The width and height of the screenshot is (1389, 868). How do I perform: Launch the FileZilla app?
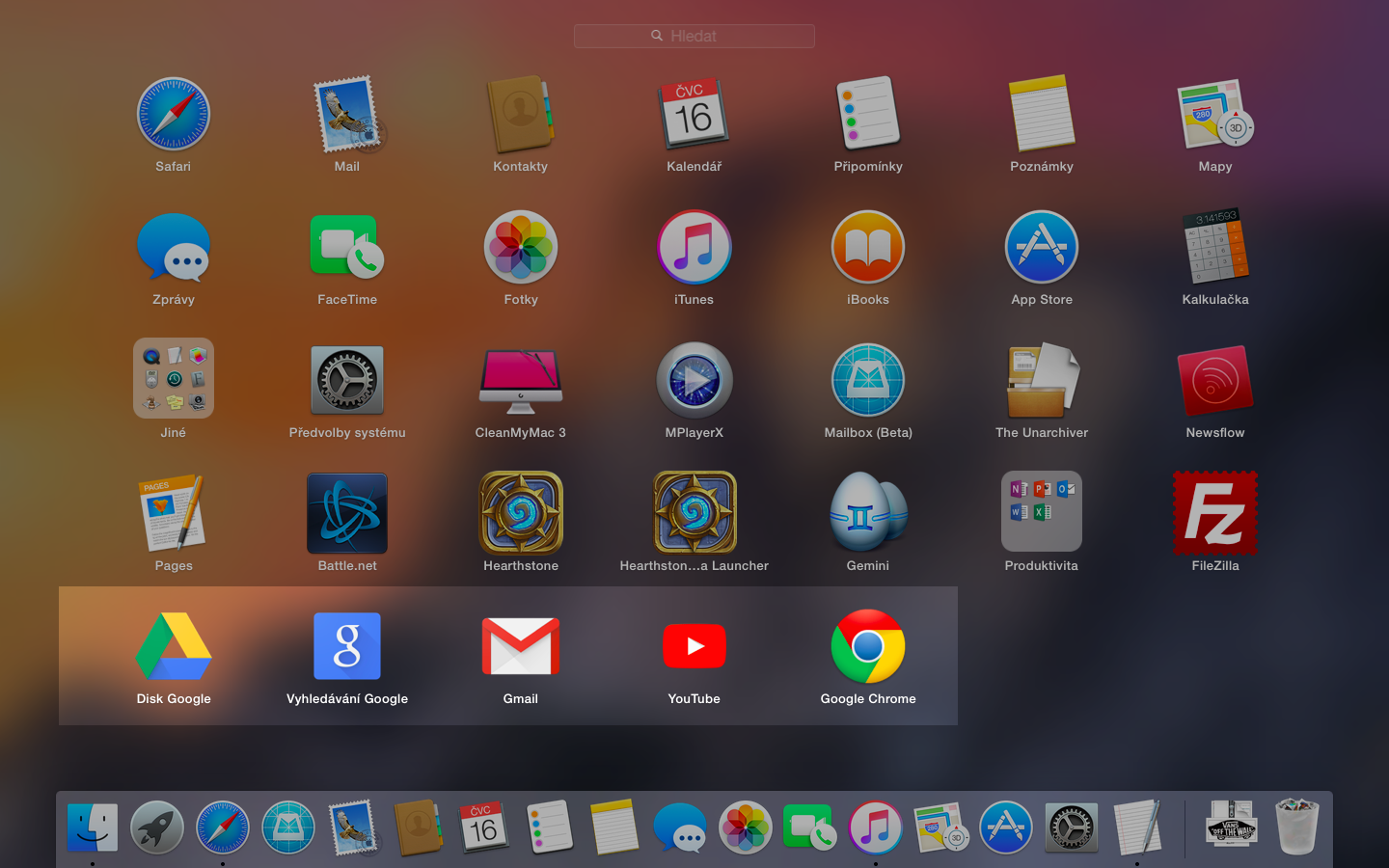pyautogui.click(x=1215, y=513)
